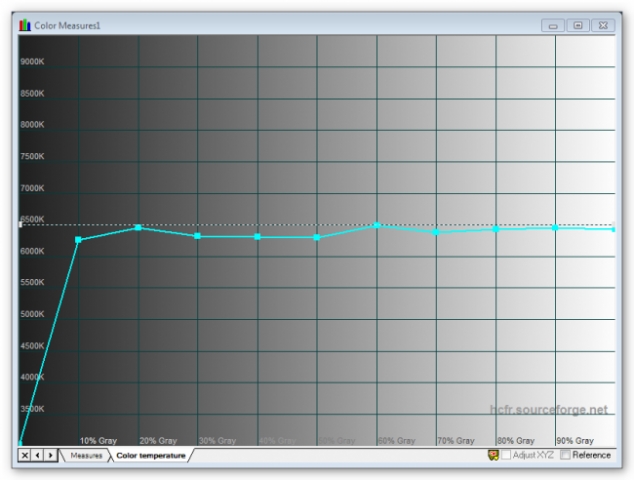Click the 10% Gray data point
This screenshot has height=480, width=634.
tap(79, 240)
